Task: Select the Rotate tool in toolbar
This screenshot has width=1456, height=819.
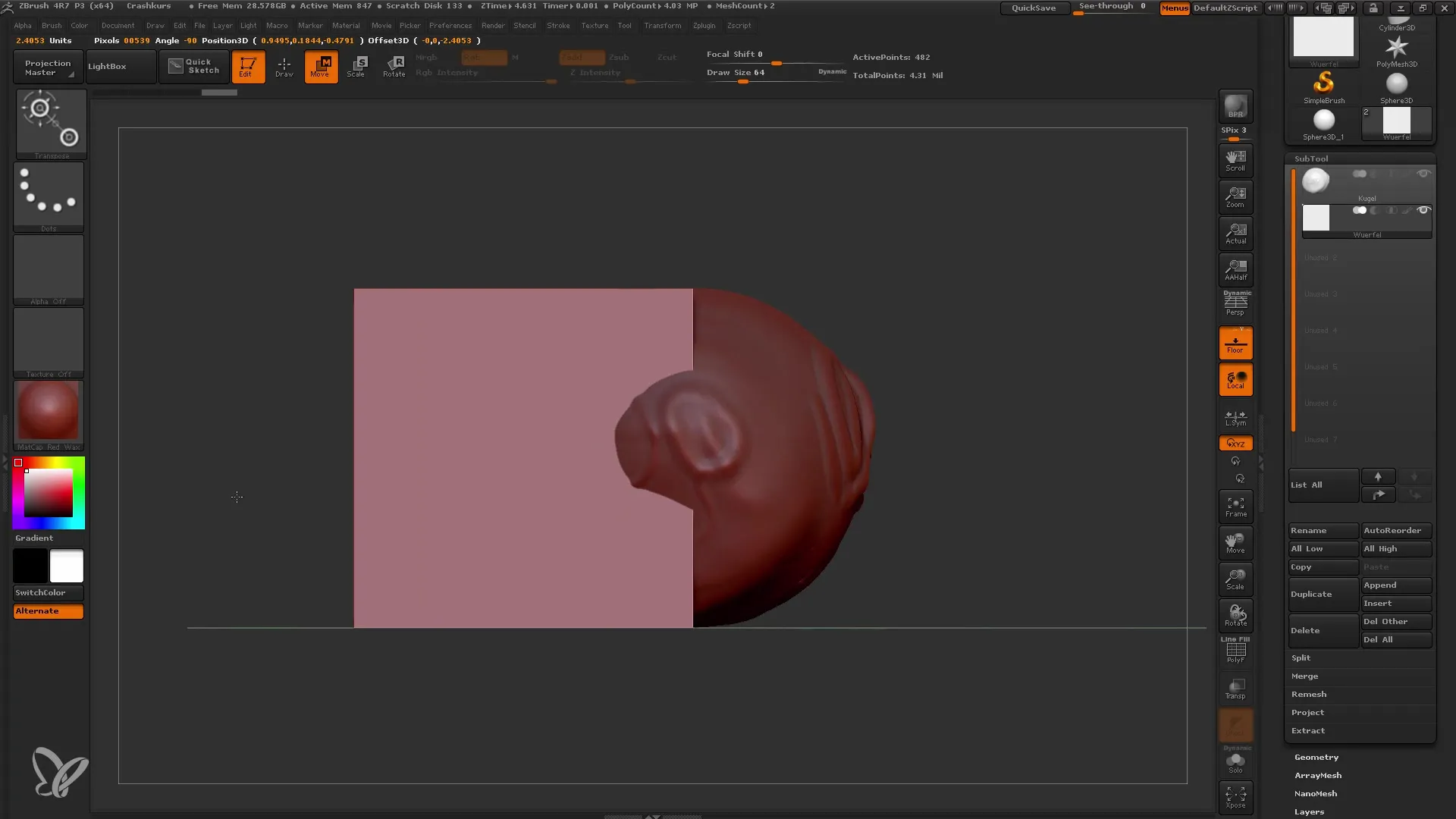Action: coord(394,66)
